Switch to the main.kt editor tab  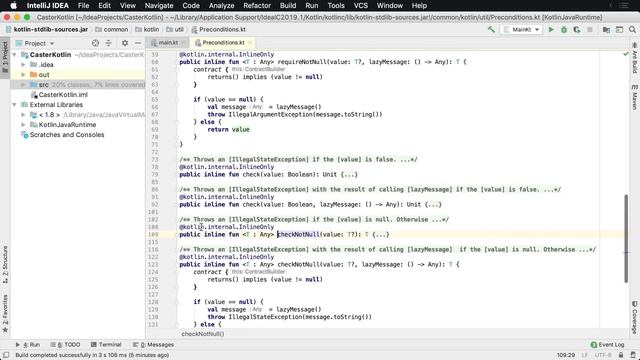[168, 42]
